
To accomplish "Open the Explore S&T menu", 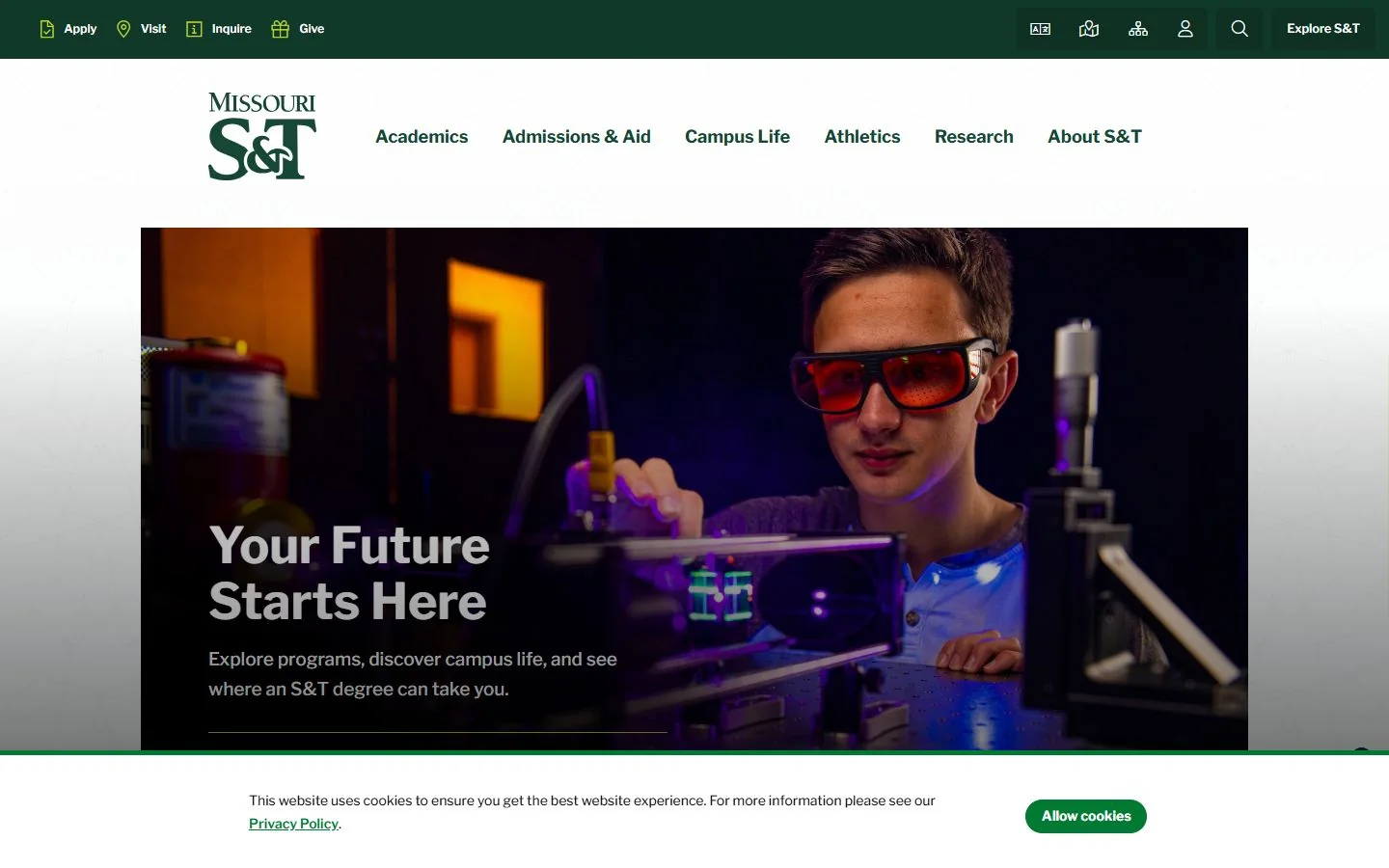I will point(1322,29).
